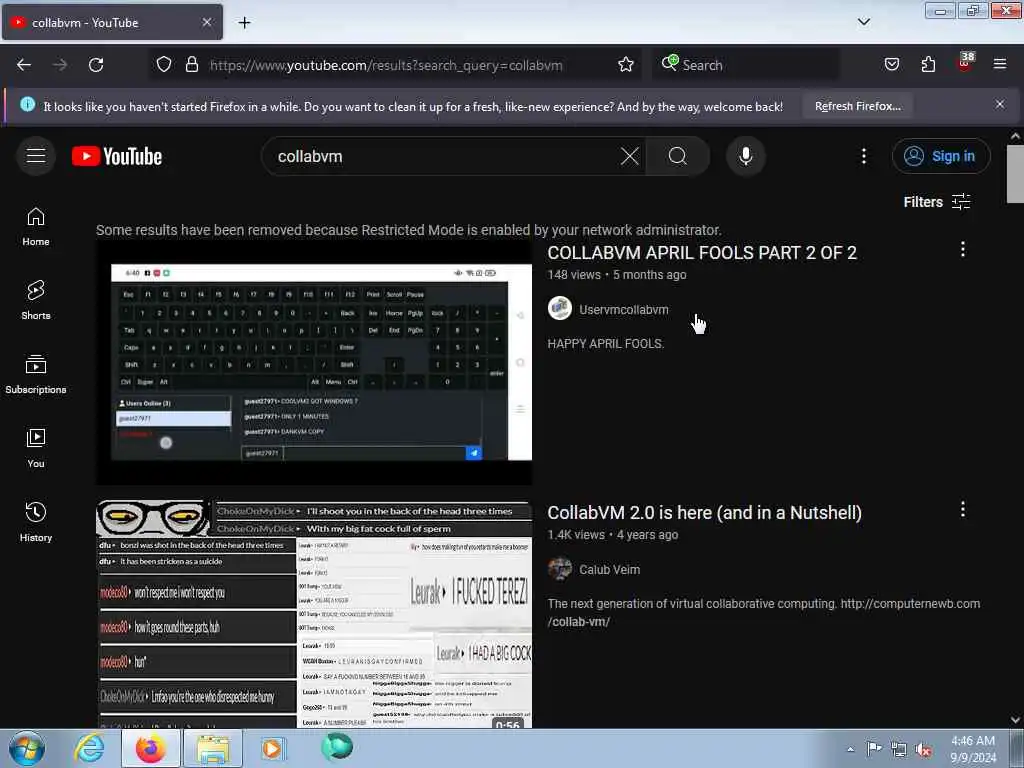
Task: Click Calub Veim channel avatar
Action: tap(560, 569)
